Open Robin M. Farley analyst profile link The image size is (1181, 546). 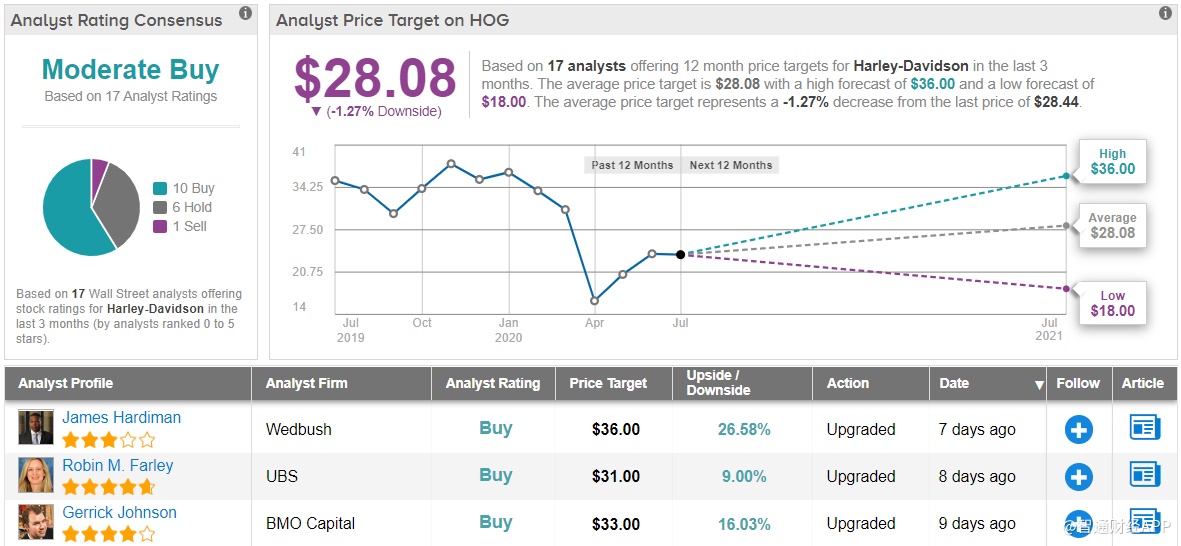pyautogui.click(x=117, y=466)
